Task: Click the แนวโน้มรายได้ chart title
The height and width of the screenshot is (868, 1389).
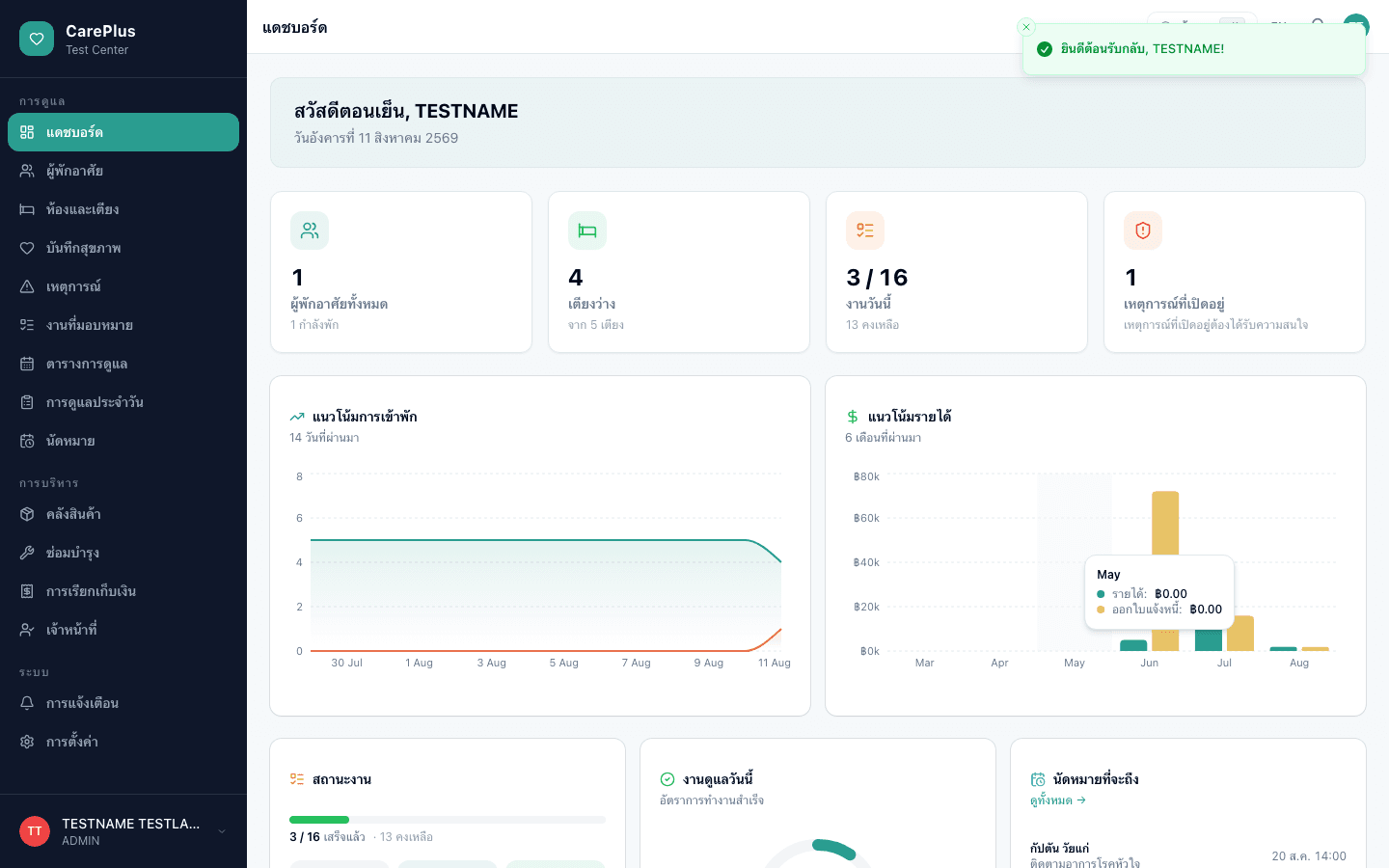Action: 910,417
